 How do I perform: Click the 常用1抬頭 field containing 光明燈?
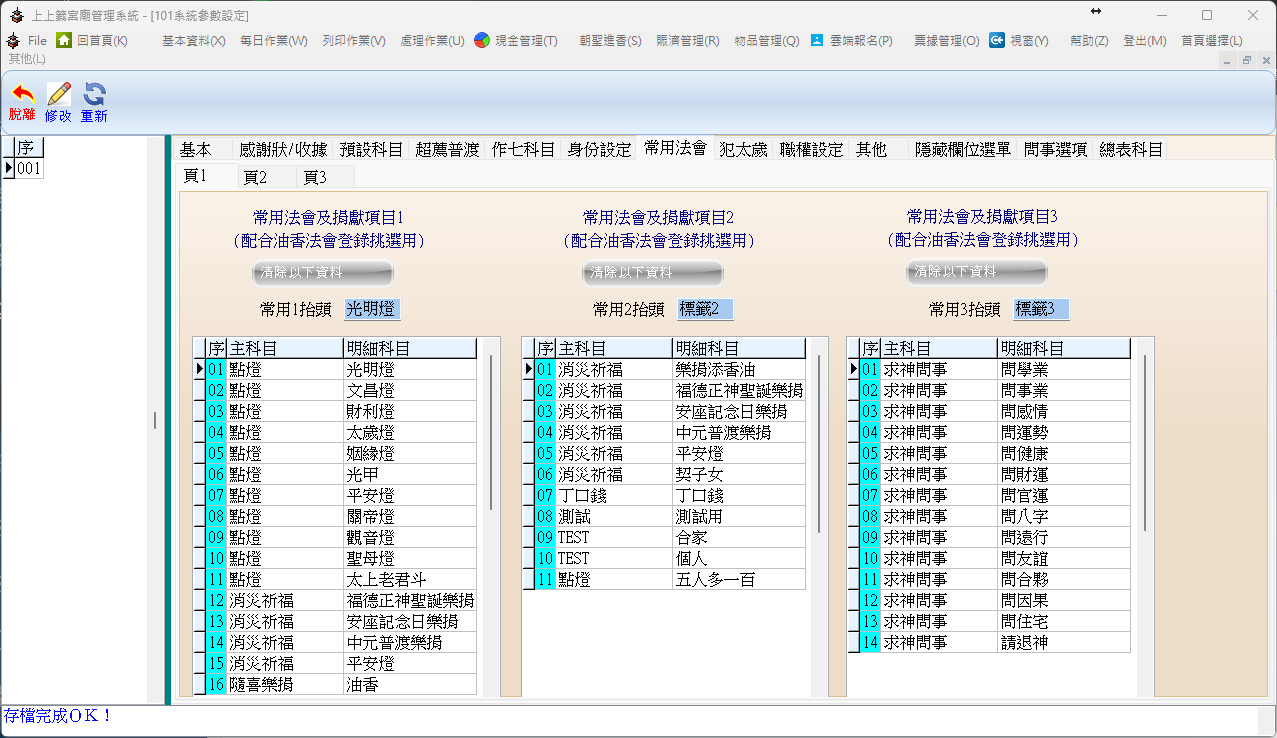click(372, 310)
